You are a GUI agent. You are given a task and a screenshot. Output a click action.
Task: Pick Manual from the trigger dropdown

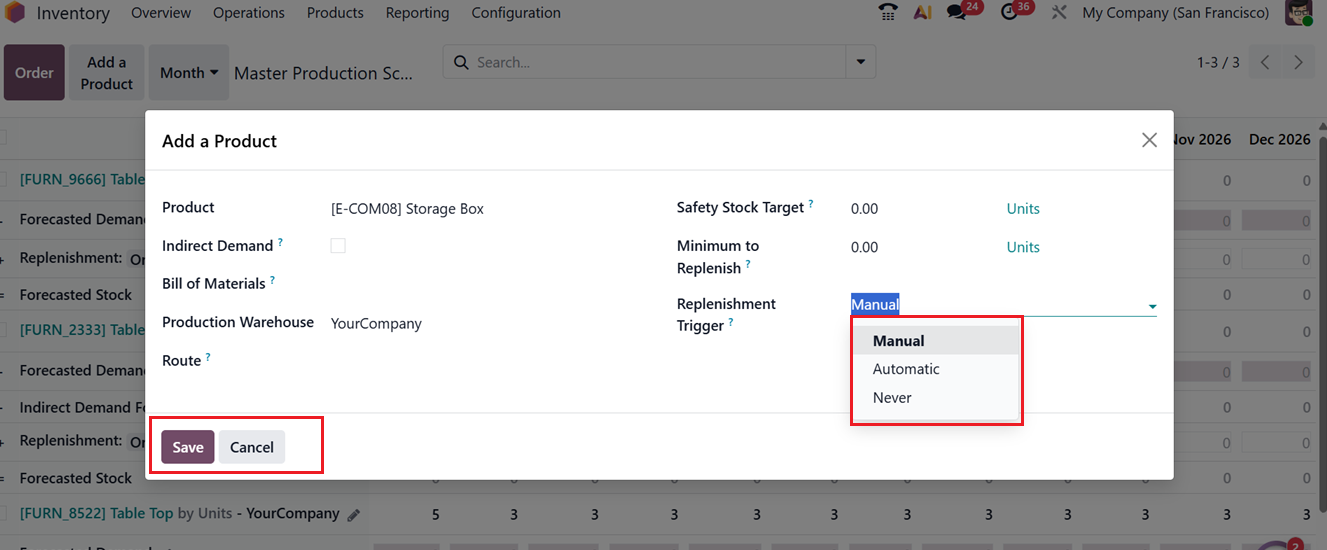(x=898, y=341)
